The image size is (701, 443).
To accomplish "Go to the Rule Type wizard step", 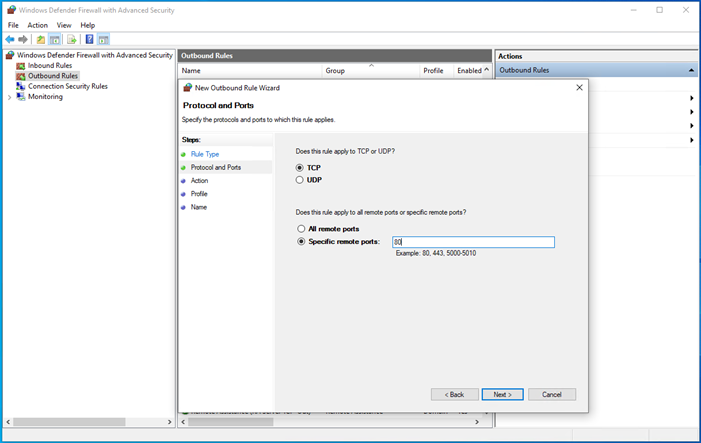I will [x=205, y=154].
